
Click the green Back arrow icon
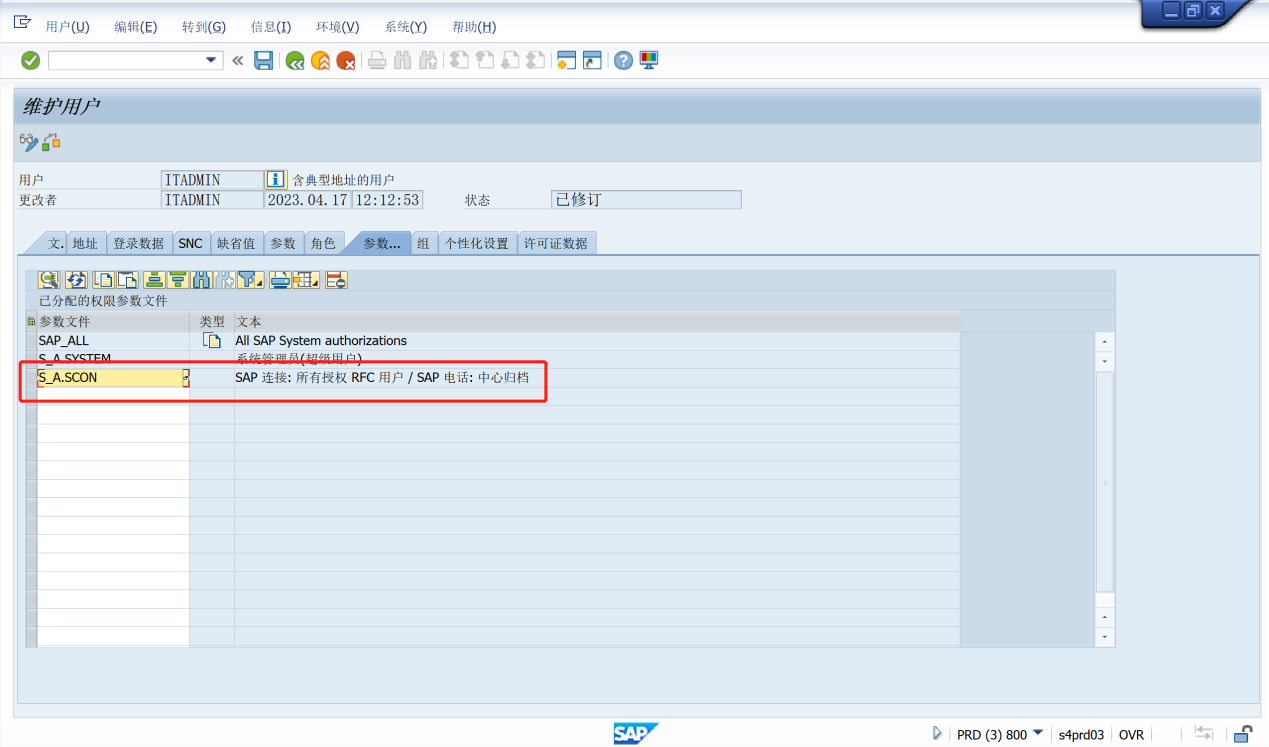pos(295,61)
